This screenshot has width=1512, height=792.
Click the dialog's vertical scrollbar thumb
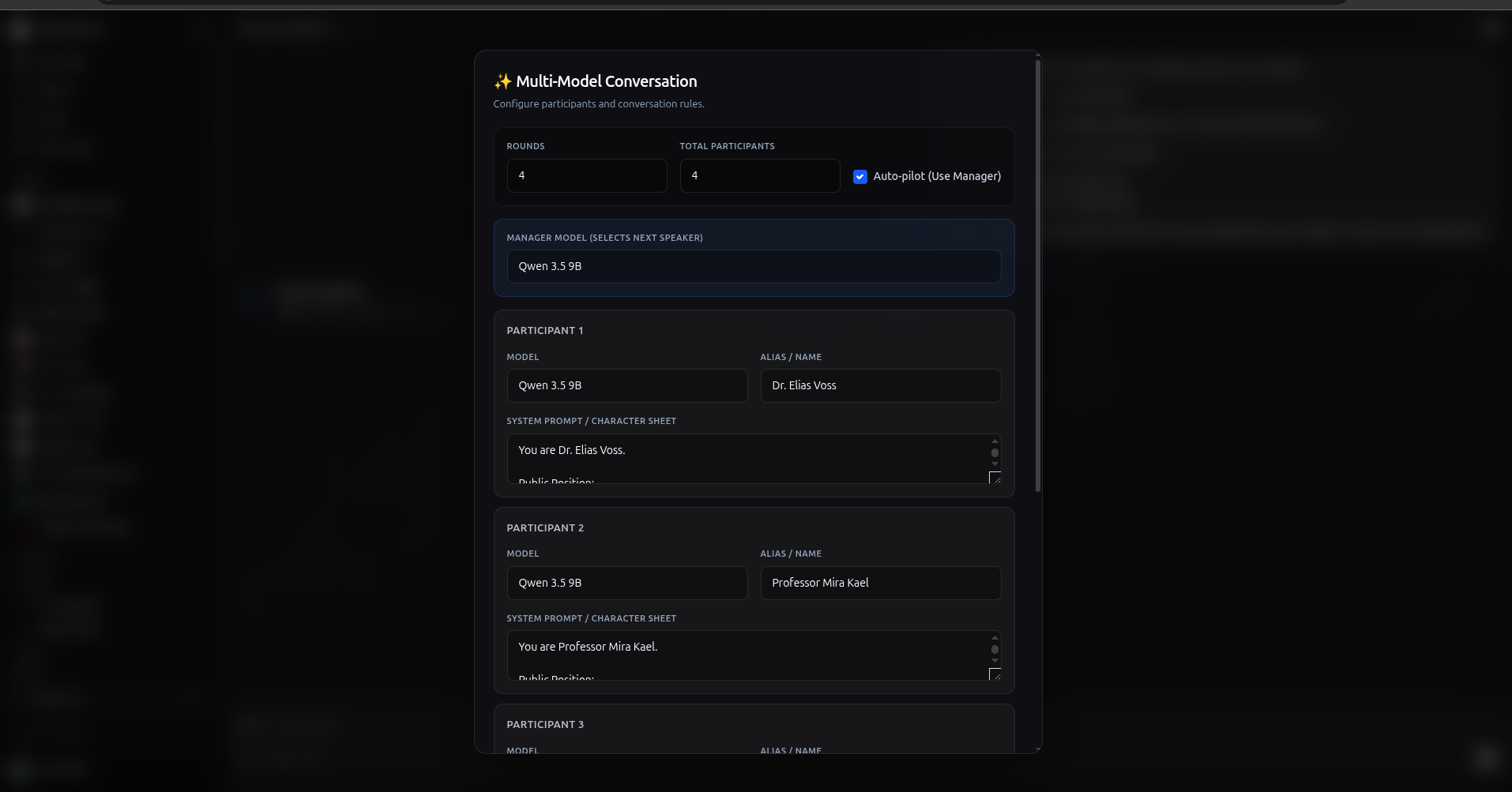[x=1037, y=276]
